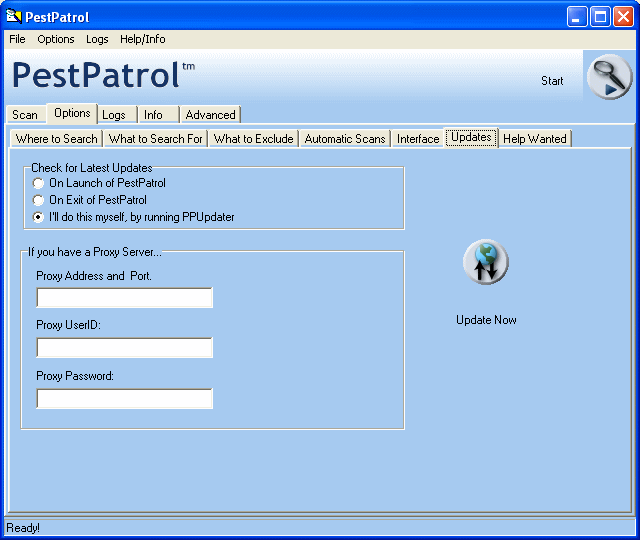Select On Launch of PestPatrol radio

(x=38, y=183)
